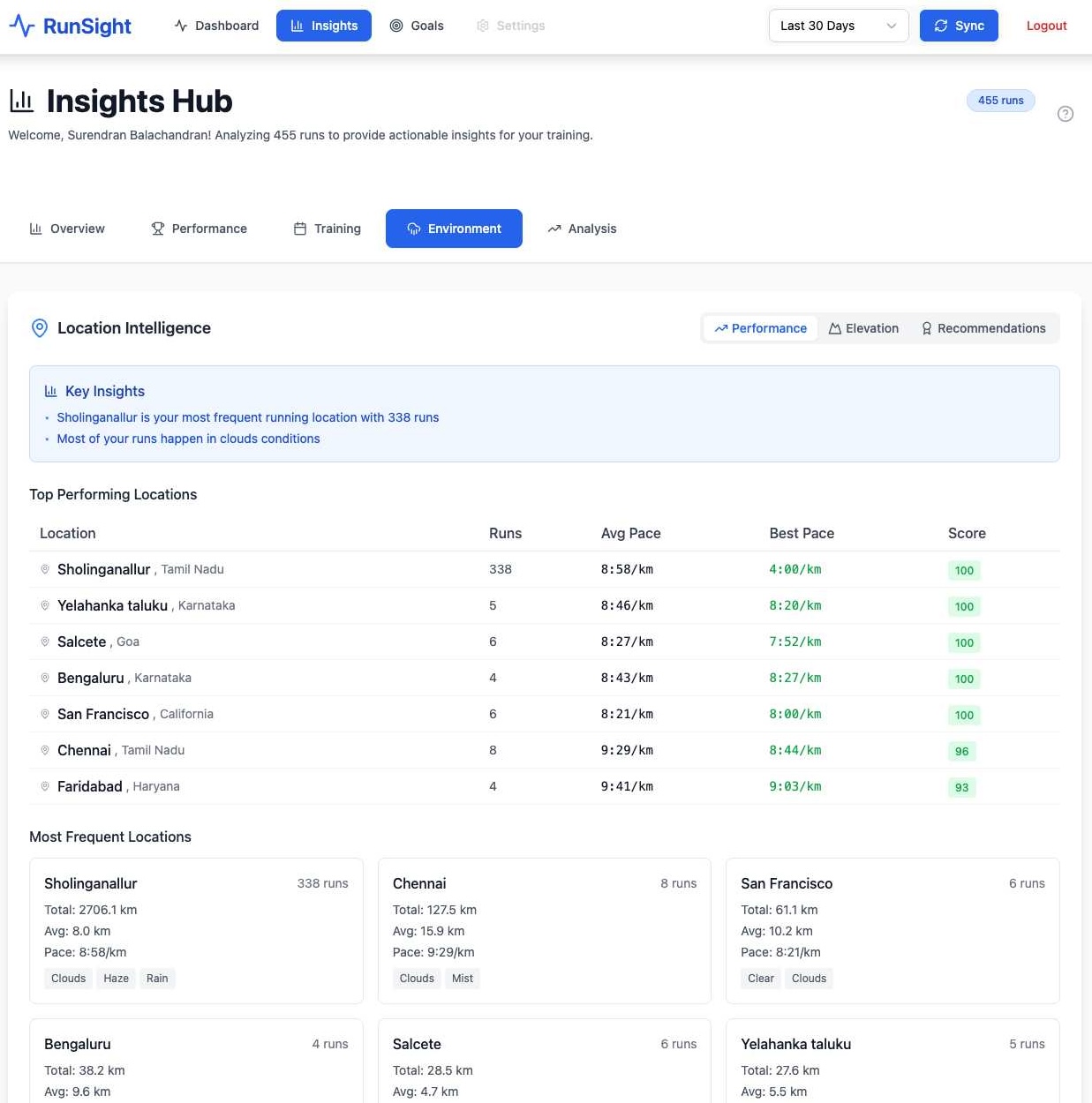Screen dimensions: 1092x1103
Task: Switch to the Analysis tab
Action: 582,229
